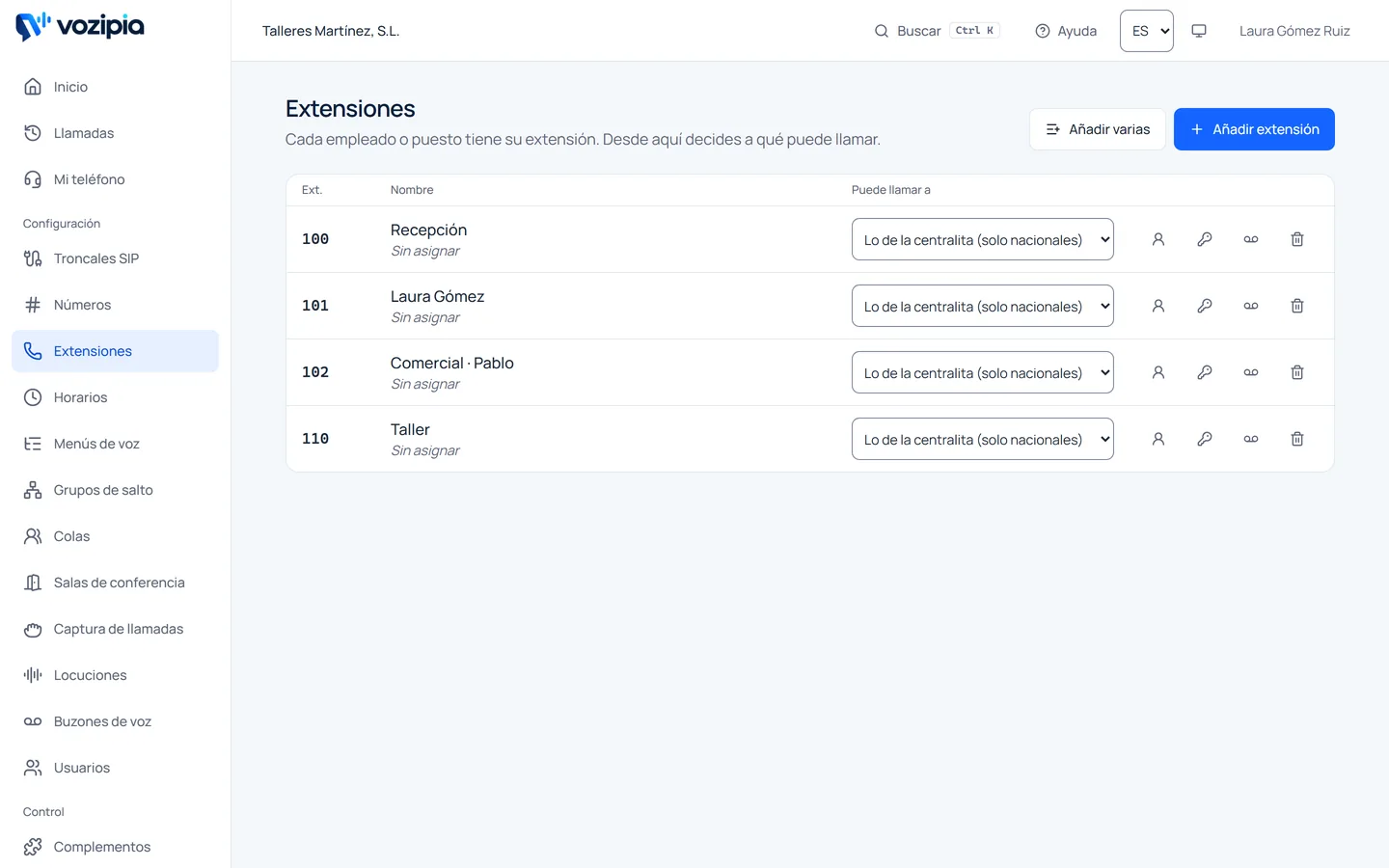
Task: Delete extension 100 Recepción with trash icon
Action: click(x=1297, y=239)
